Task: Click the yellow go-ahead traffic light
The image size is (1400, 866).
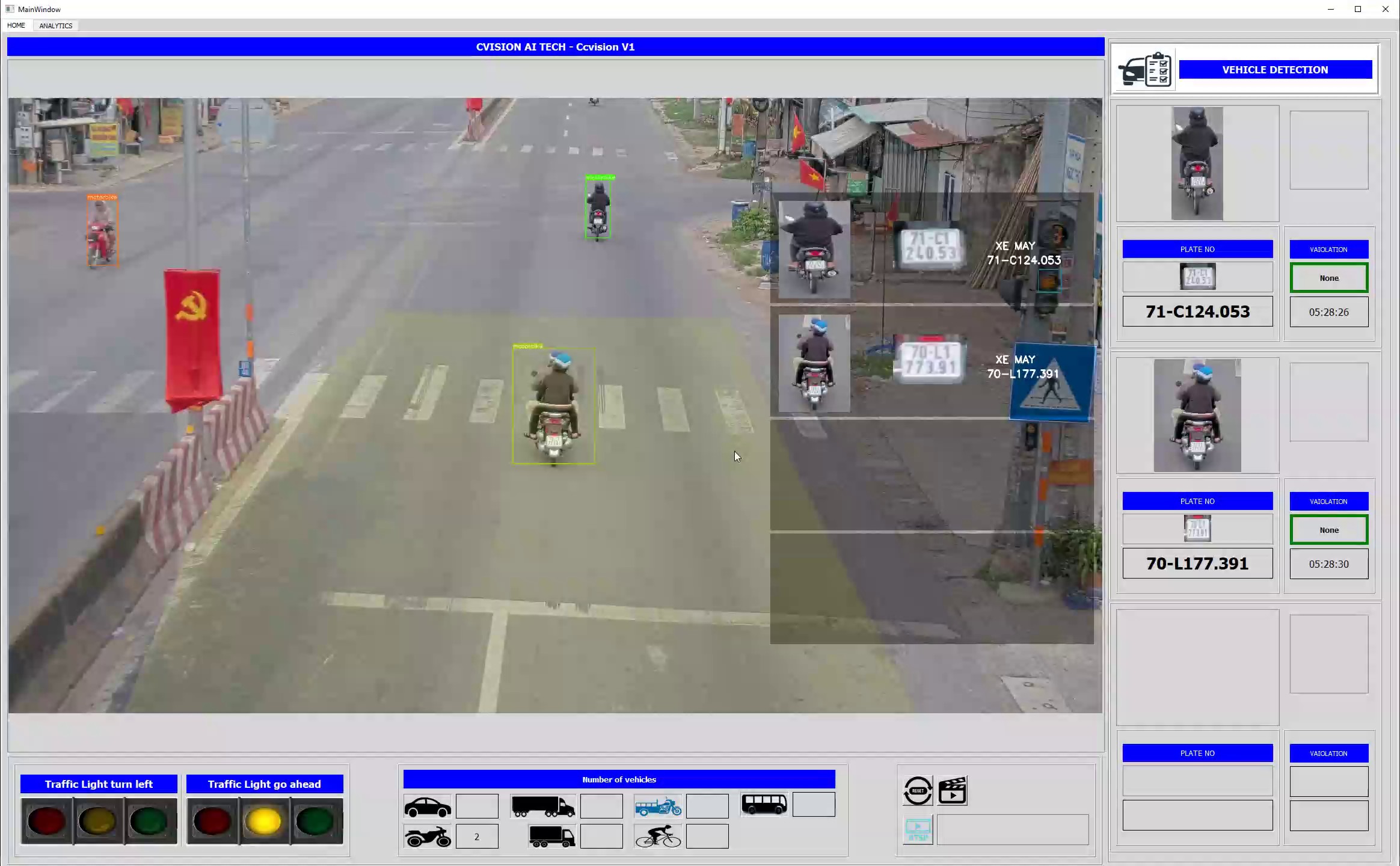Action: [263, 821]
